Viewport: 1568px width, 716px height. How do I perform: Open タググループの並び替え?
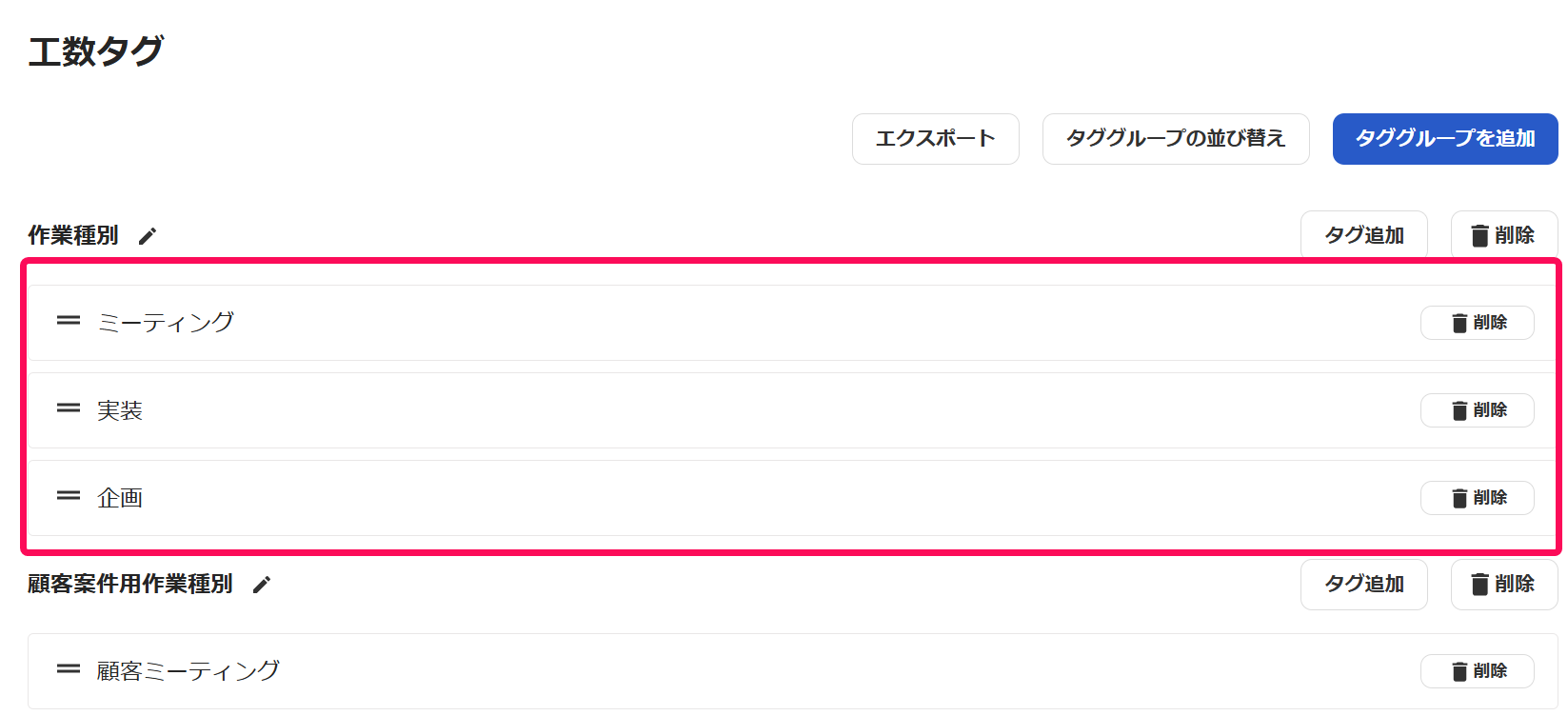coord(1176,139)
